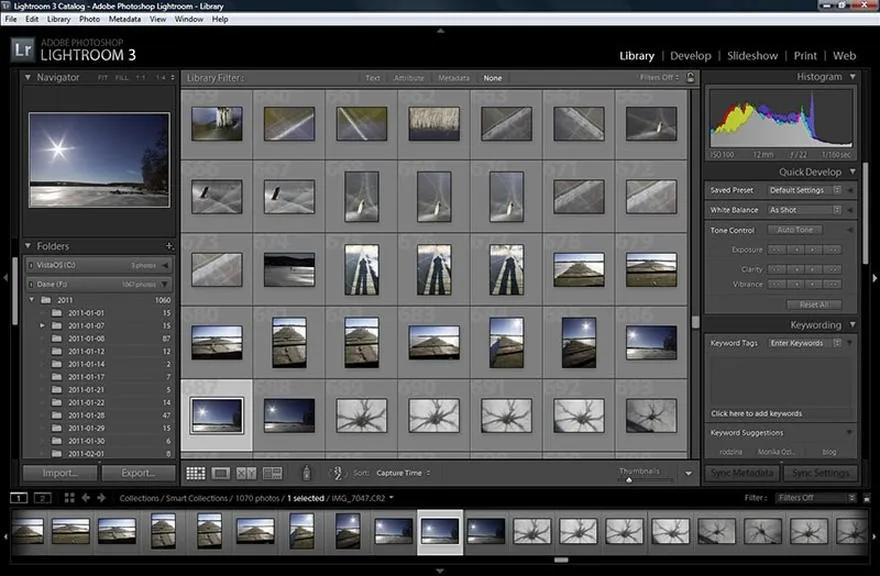
Task: Select main window button 1 in filmstrip bar
Action: click(x=19, y=498)
